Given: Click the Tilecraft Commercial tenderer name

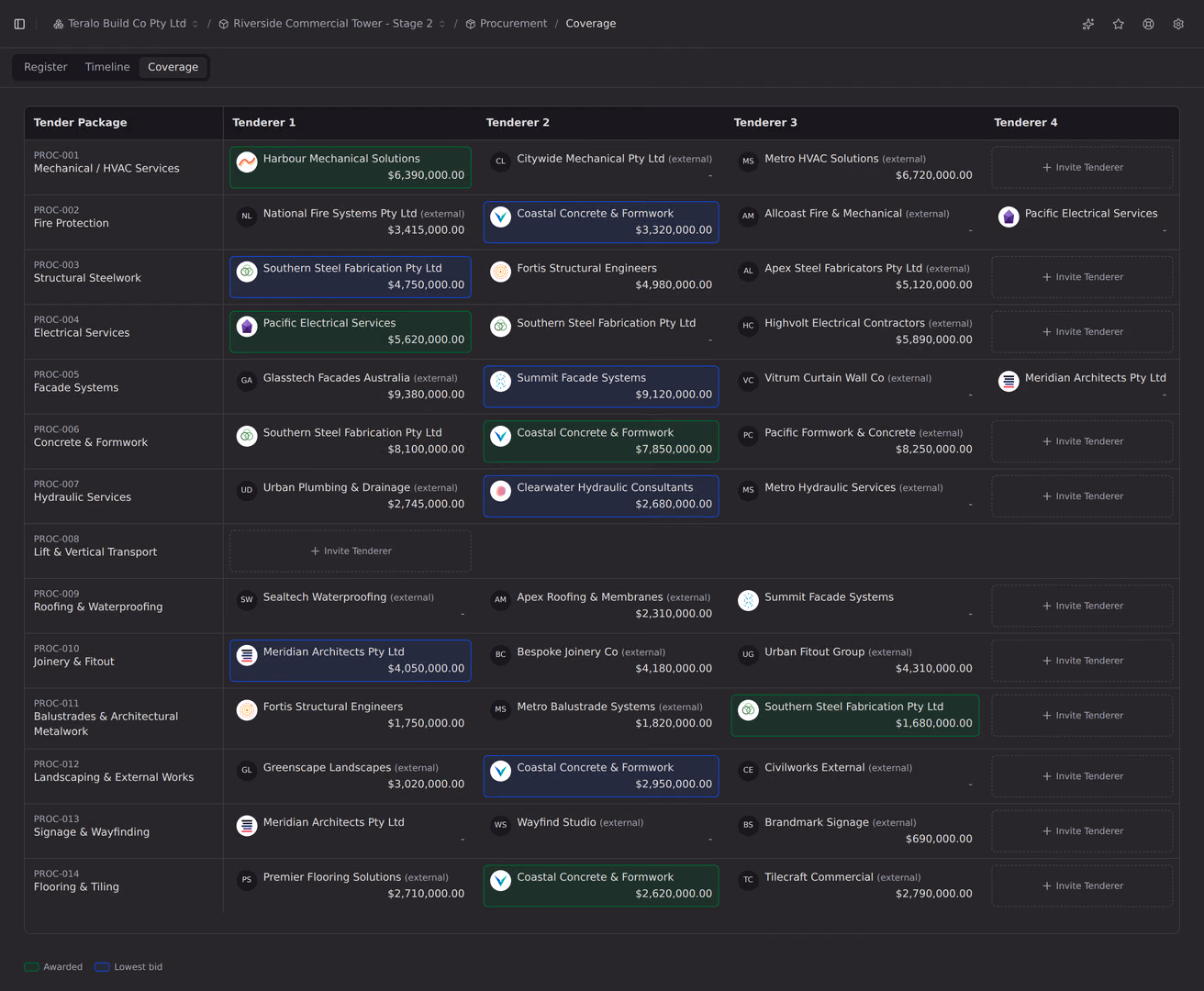Looking at the screenshot, I should [819, 877].
